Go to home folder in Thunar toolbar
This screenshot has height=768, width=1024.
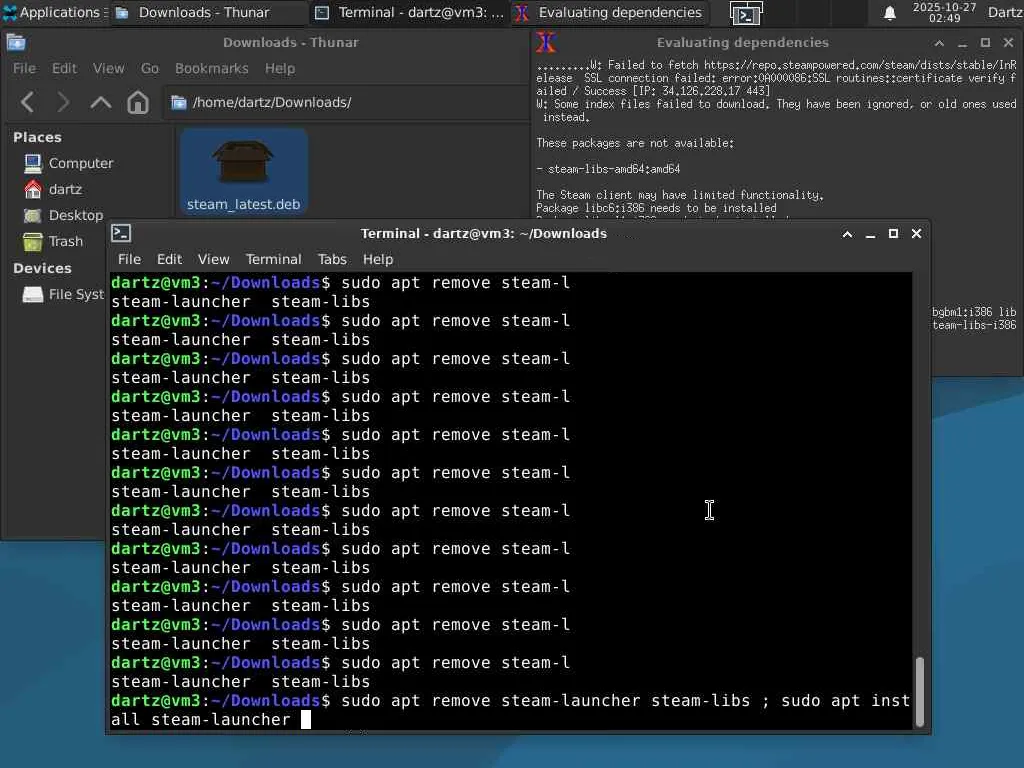pos(138,103)
